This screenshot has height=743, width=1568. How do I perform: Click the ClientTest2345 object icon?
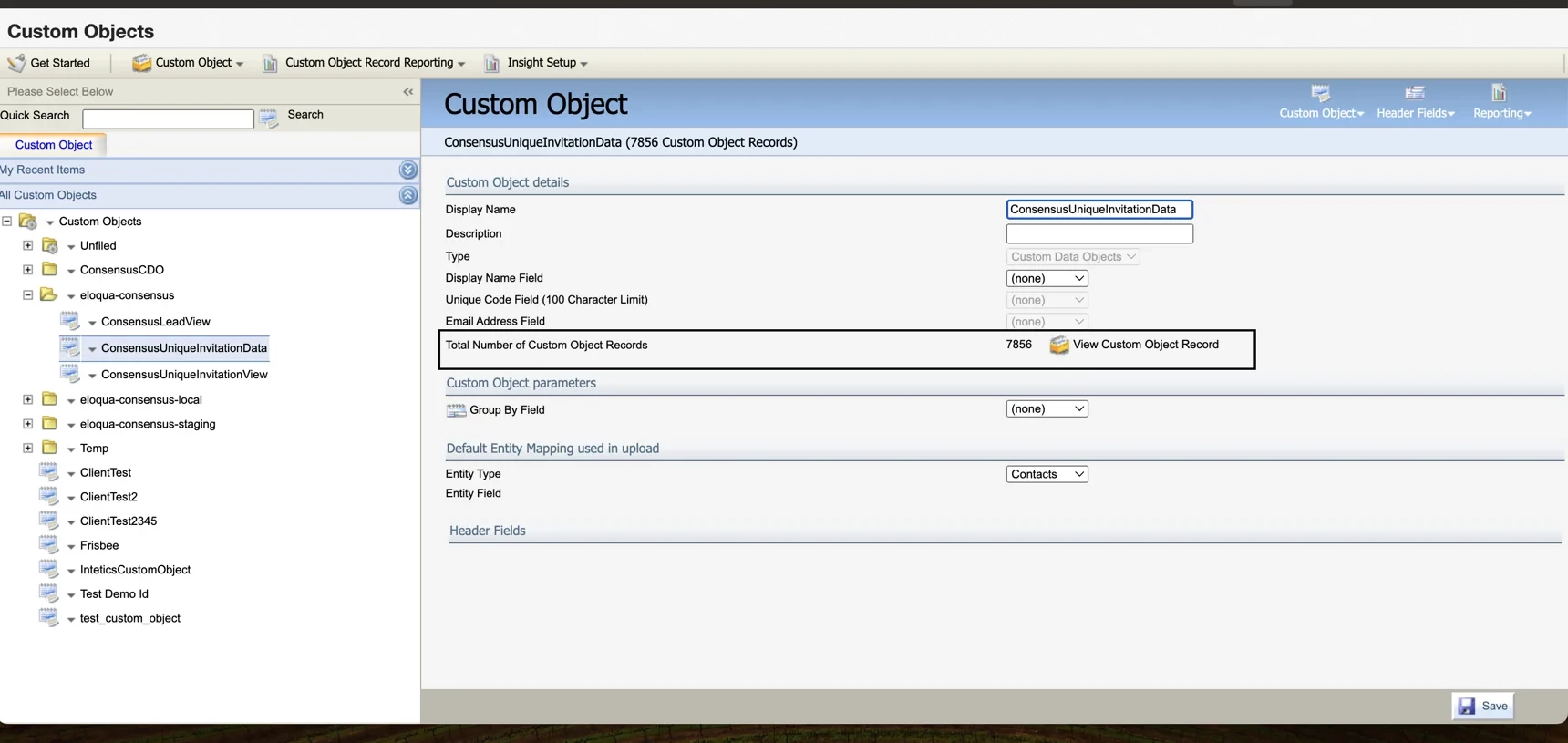(x=49, y=521)
